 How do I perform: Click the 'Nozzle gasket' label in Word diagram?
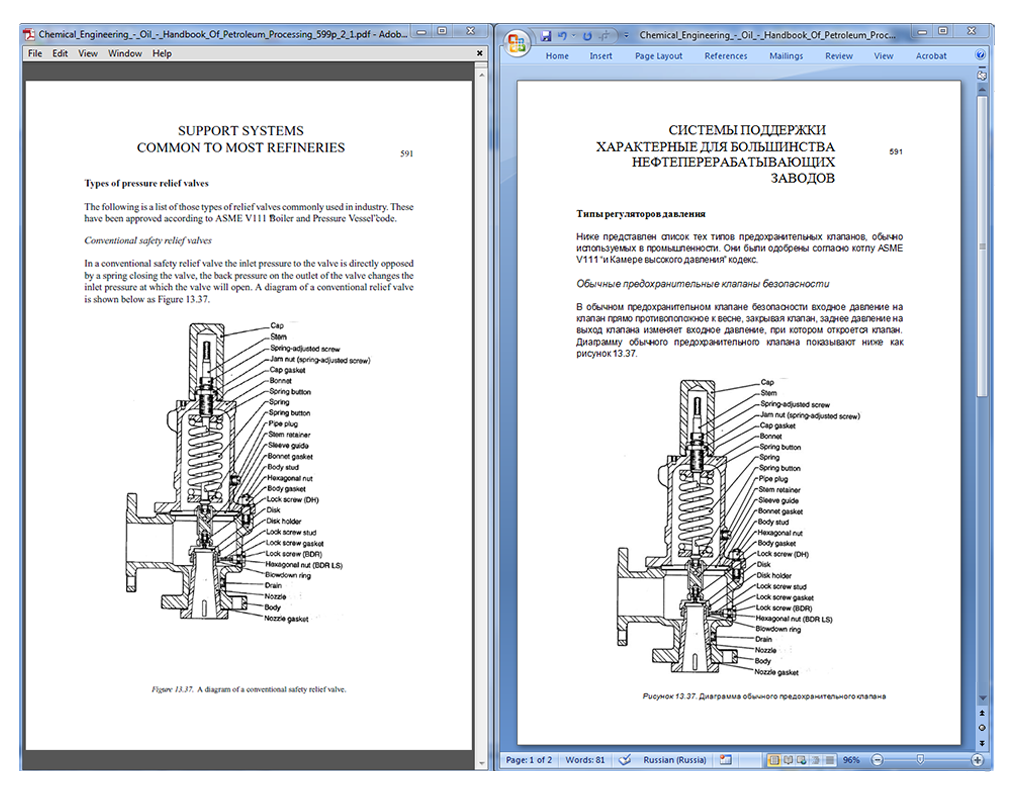(777, 673)
